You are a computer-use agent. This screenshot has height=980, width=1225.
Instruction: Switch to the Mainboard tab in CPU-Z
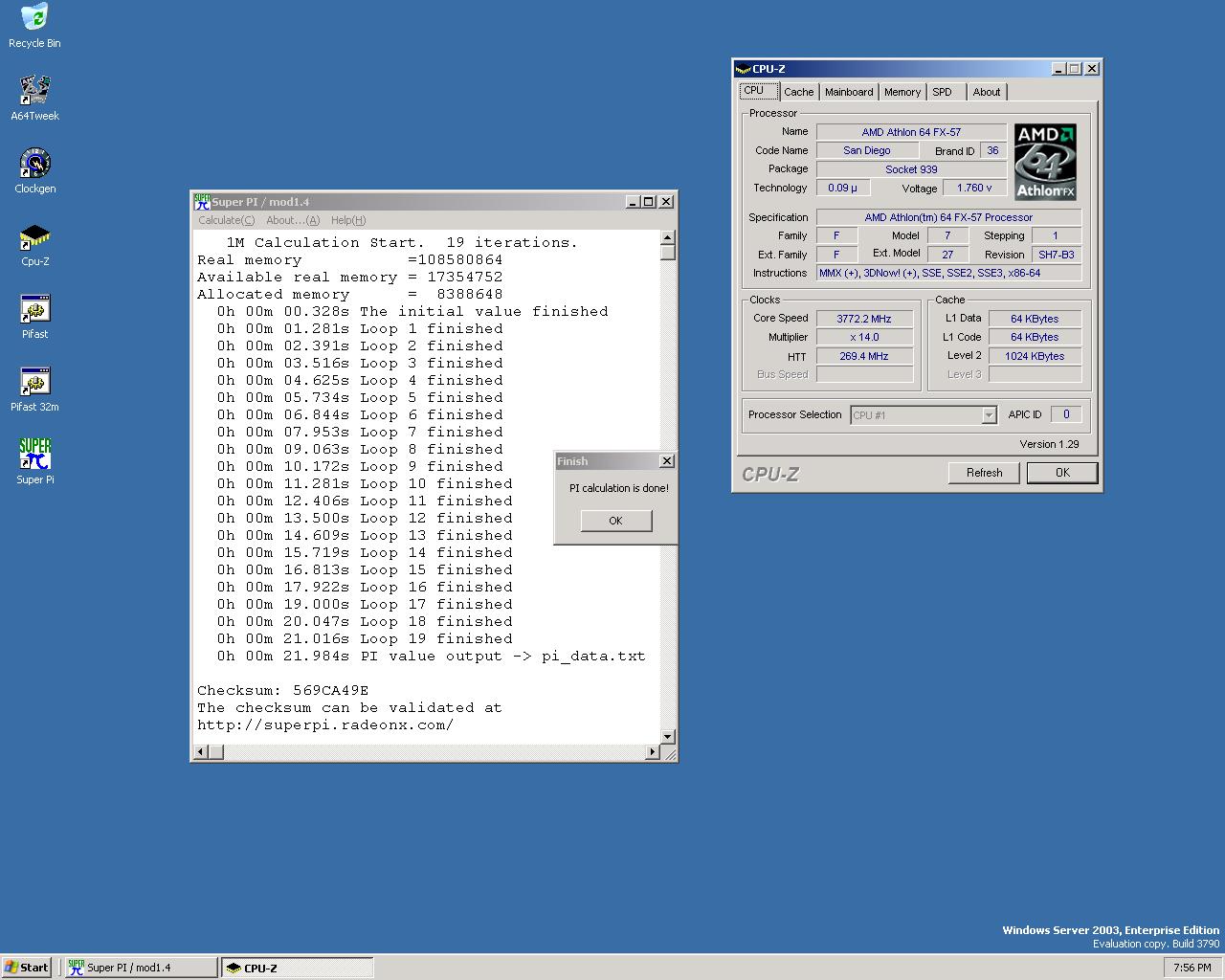pos(849,92)
